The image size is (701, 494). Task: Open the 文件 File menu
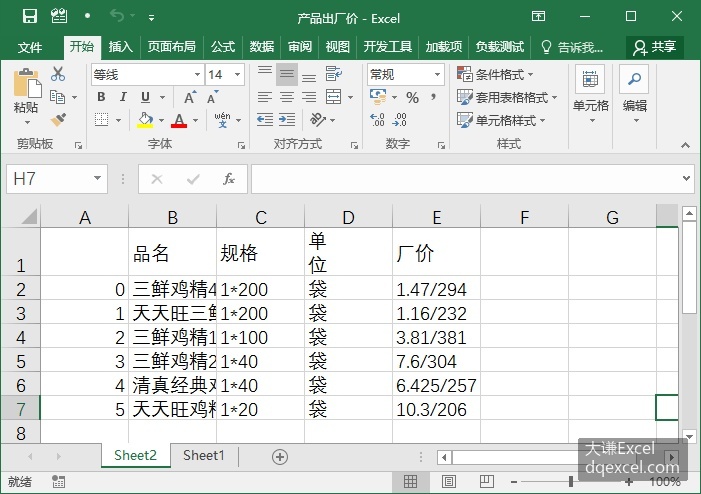click(x=30, y=46)
